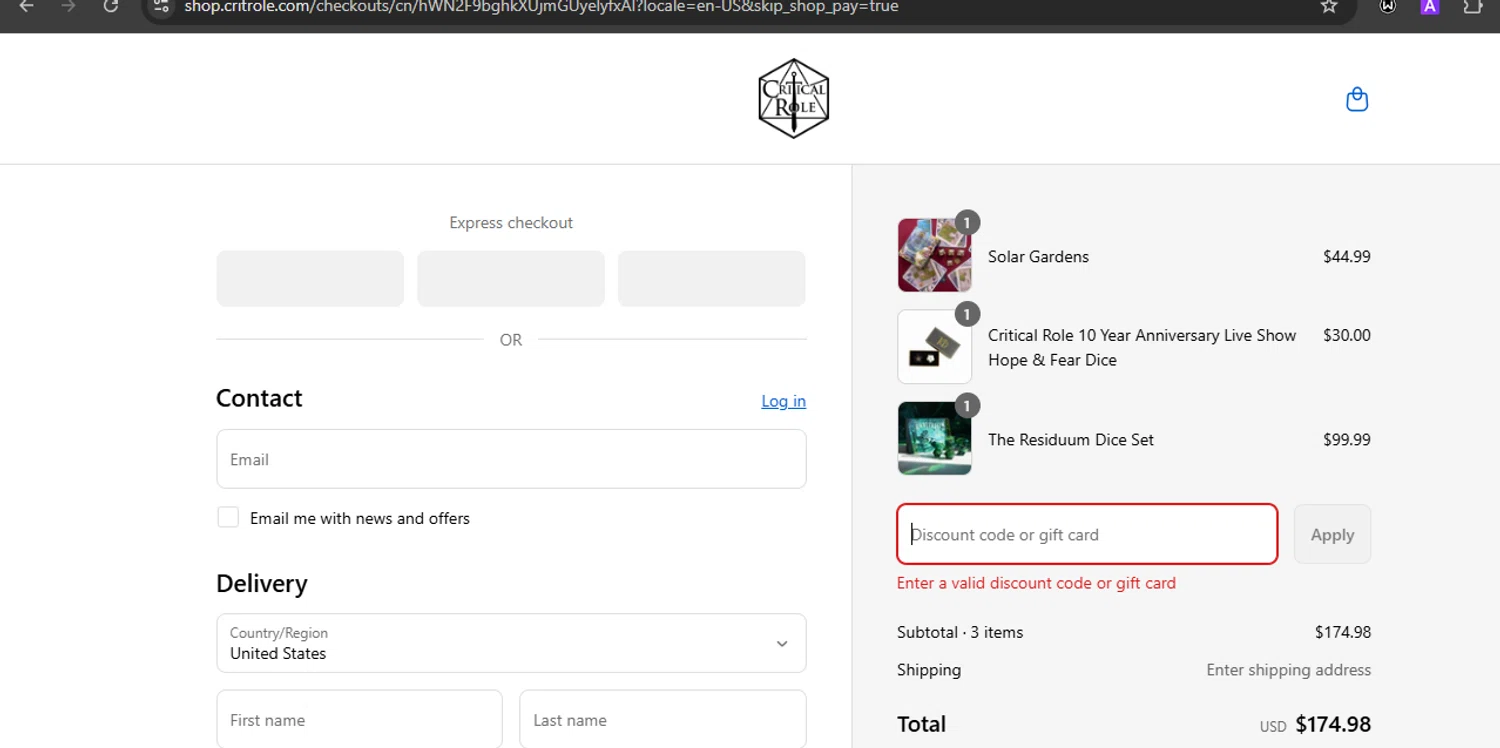Viewport: 1500px width, 748px height.
Task: Click the Hope & Fear Dice thumbnail
Action: pos(934,347)
